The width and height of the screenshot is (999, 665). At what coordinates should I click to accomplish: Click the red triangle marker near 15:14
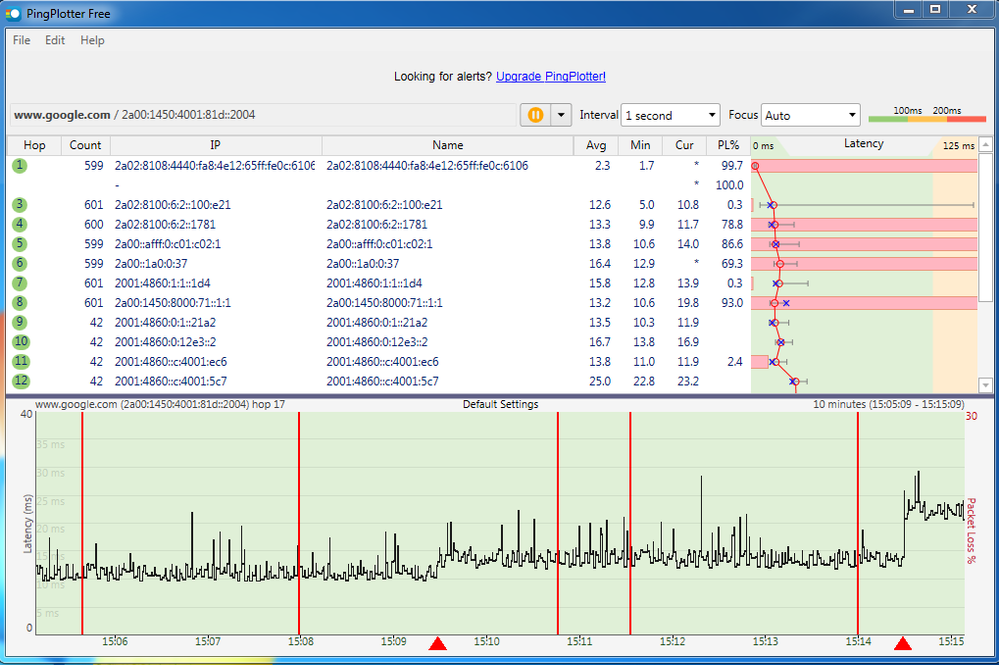(903, 644)
